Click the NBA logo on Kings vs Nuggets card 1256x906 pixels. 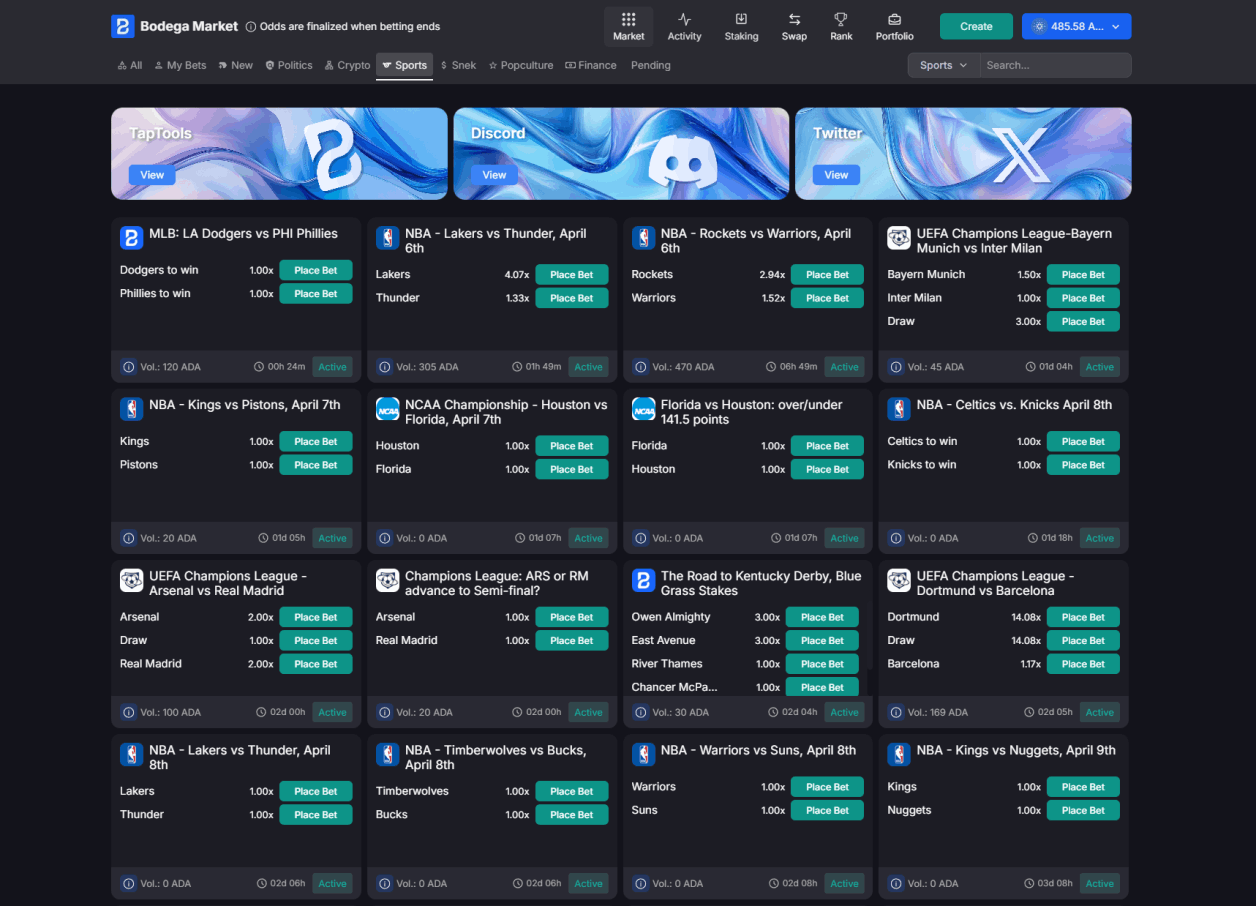pos(899,754)
